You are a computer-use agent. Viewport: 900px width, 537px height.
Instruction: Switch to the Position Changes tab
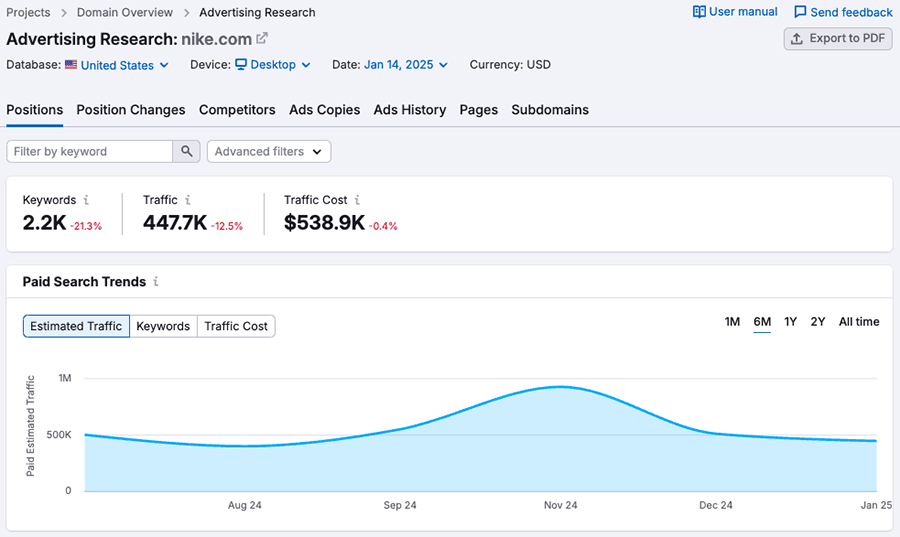(x=131, y=110)
